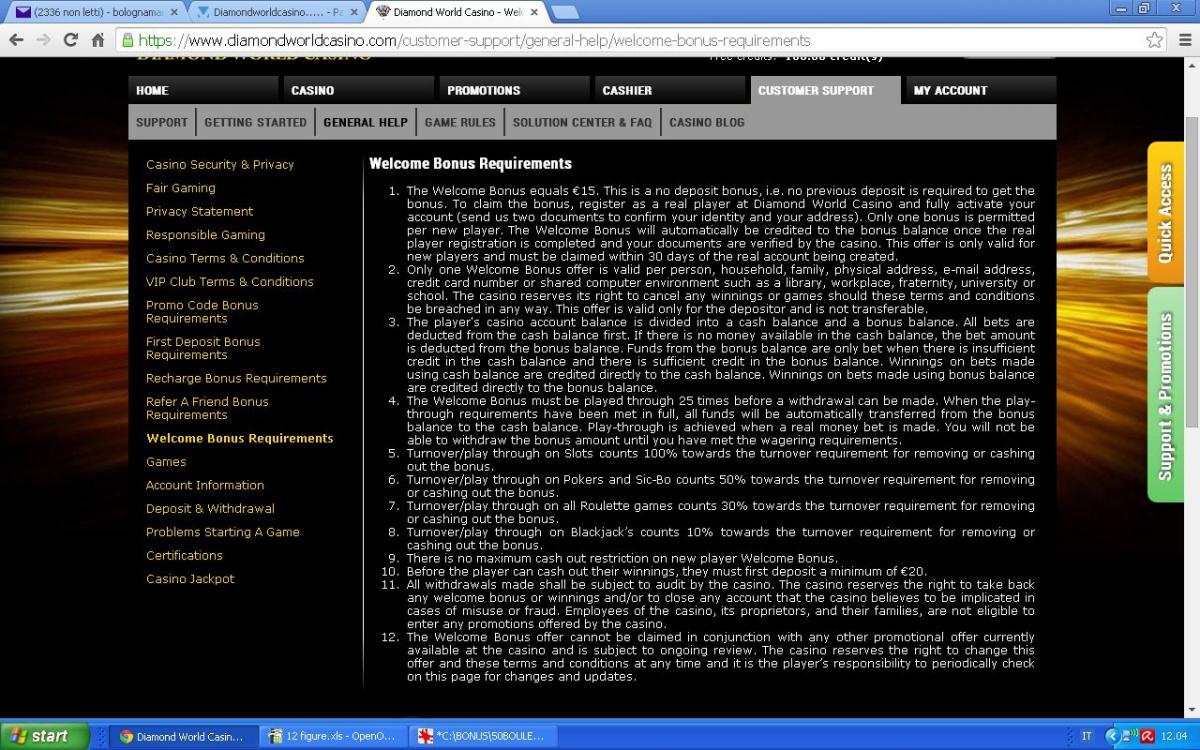Expand hidden system tray icons arrow
1200x750 pixels.
click(1112, 737)
